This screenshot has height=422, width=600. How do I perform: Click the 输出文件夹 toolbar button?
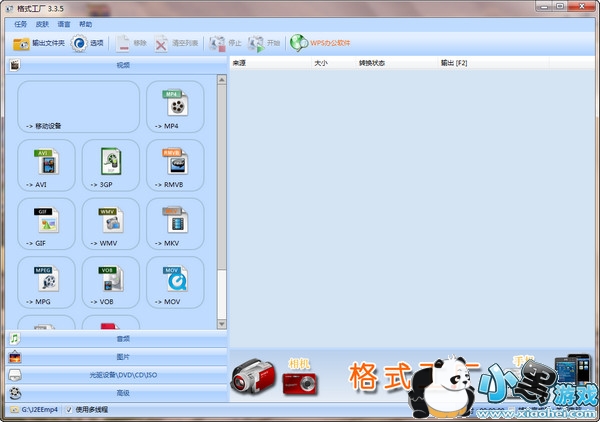tap(39, 44)
